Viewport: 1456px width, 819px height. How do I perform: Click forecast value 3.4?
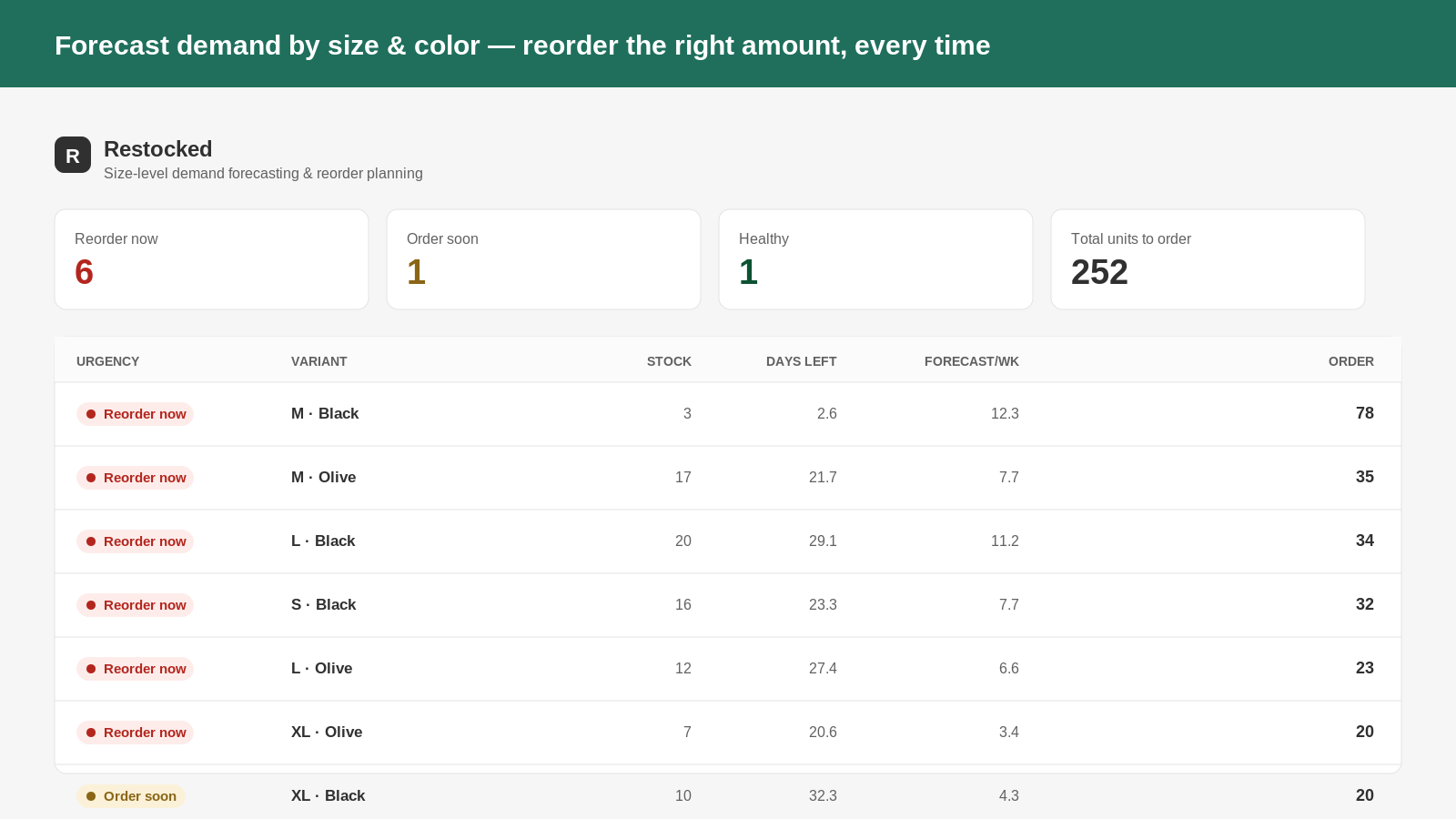[x=1008, y=732]
